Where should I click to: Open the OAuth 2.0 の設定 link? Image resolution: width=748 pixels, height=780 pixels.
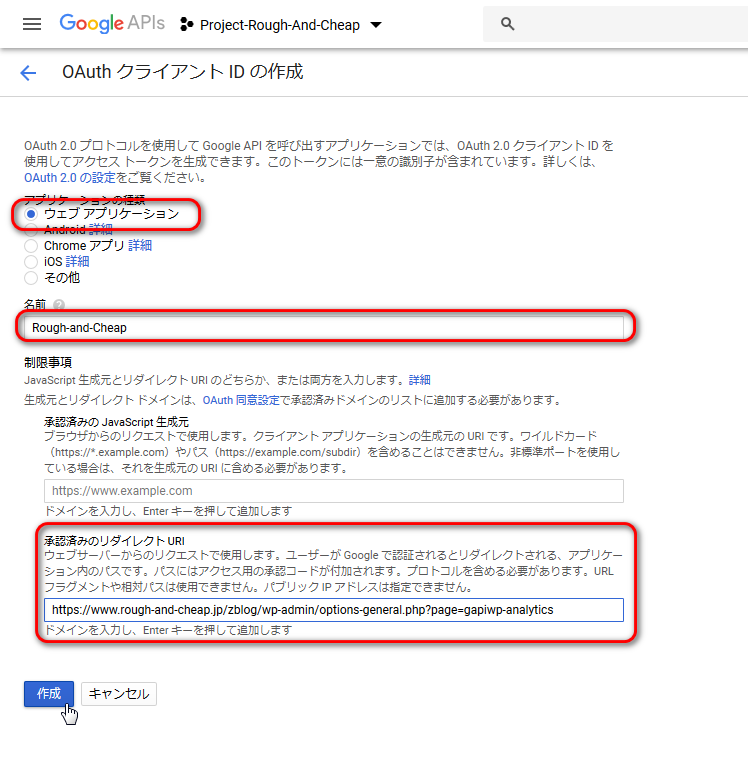point(70,178)
